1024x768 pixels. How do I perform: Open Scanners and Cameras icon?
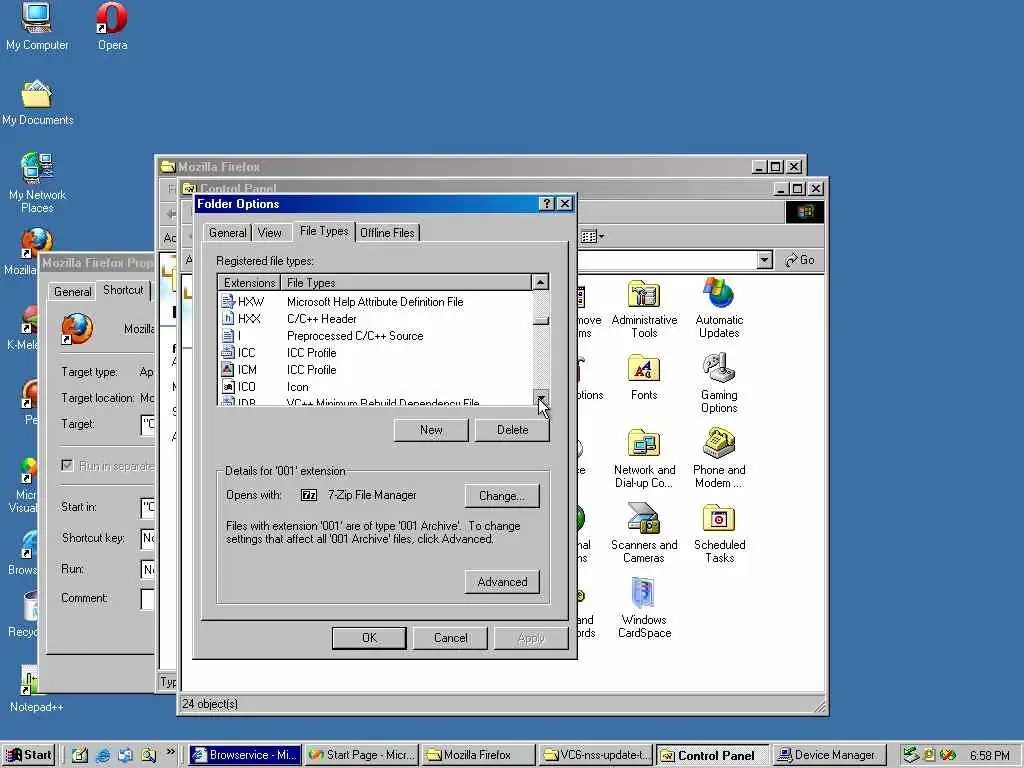point(644,534)
